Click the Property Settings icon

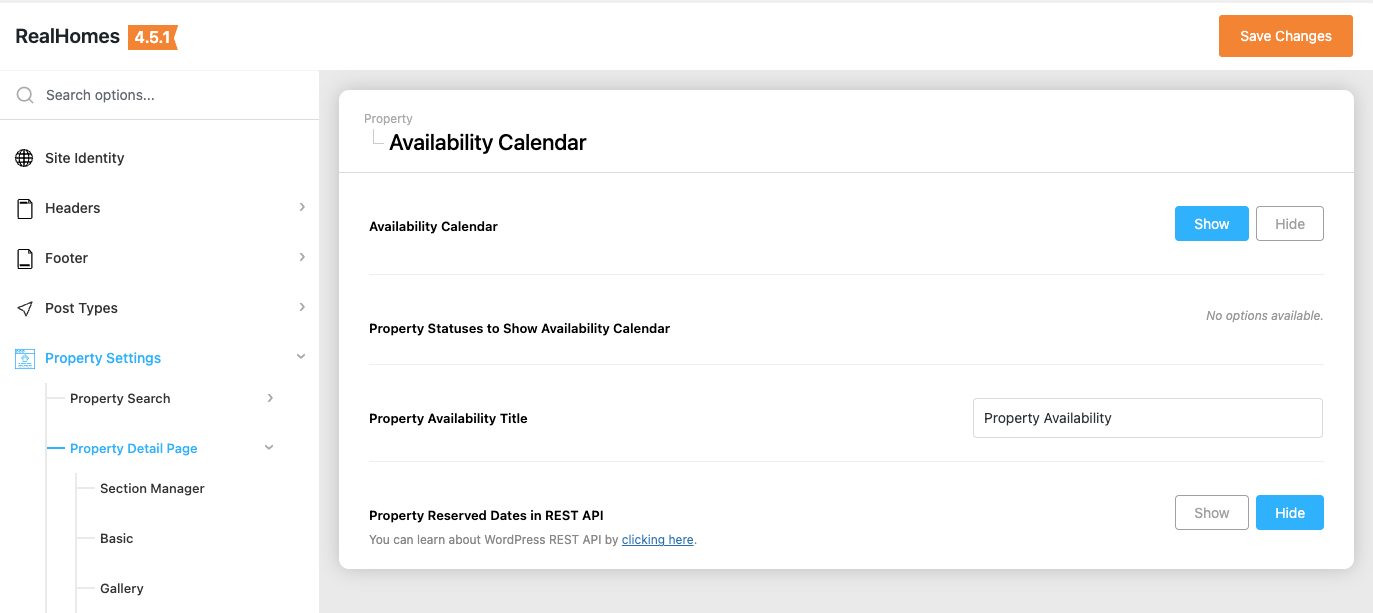(x=25, y=358)
